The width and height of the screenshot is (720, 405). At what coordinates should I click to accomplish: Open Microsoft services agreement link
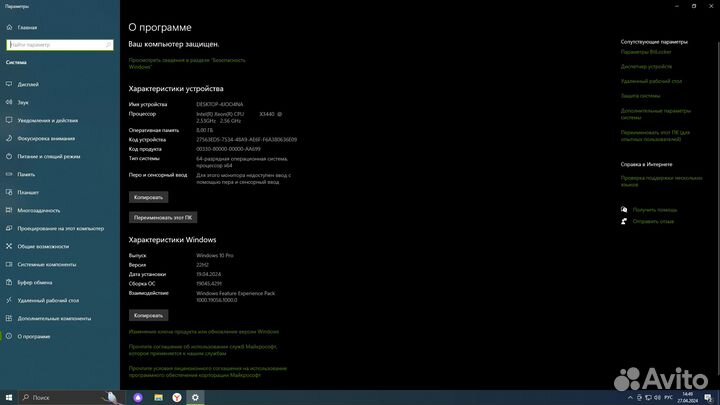pos(202,350)
